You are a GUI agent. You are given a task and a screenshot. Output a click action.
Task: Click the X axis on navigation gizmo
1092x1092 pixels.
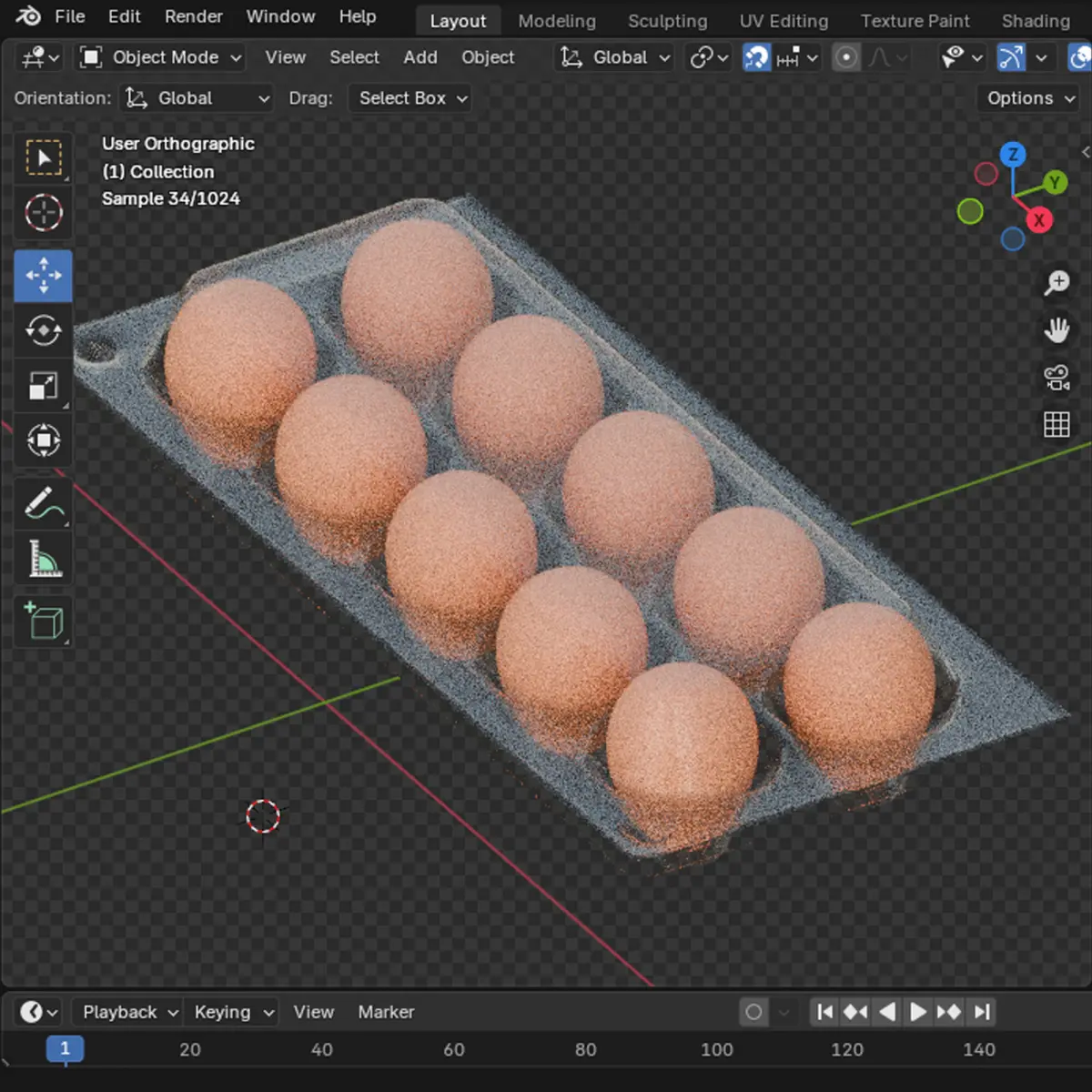tap(1039, 219)
